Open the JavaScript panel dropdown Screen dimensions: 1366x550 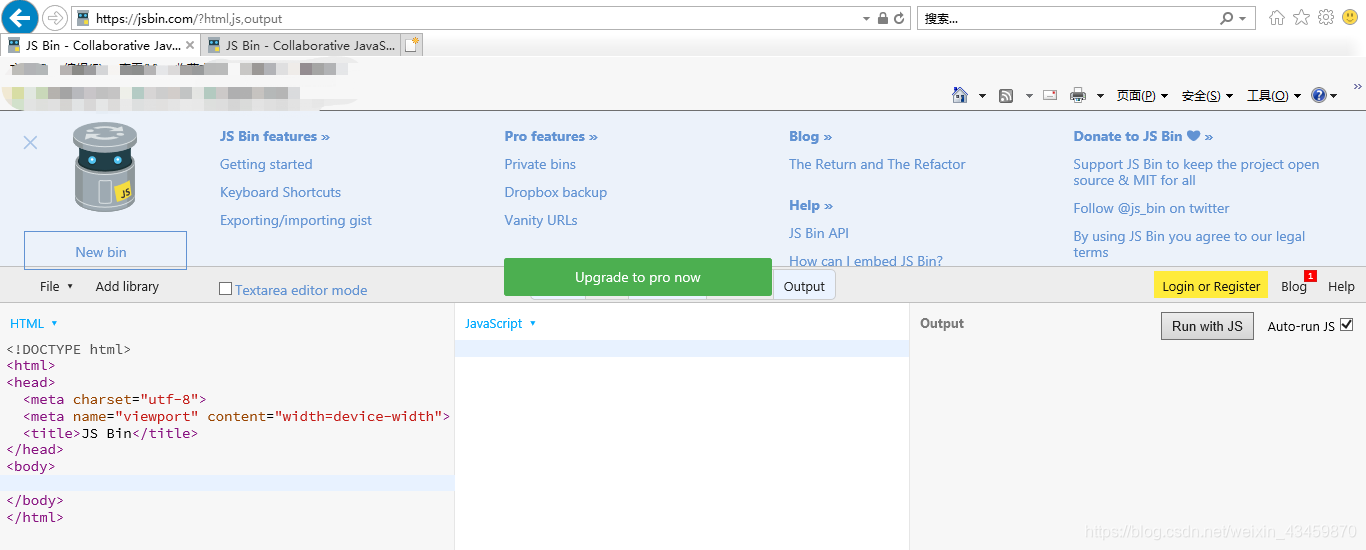coord(501,323)
